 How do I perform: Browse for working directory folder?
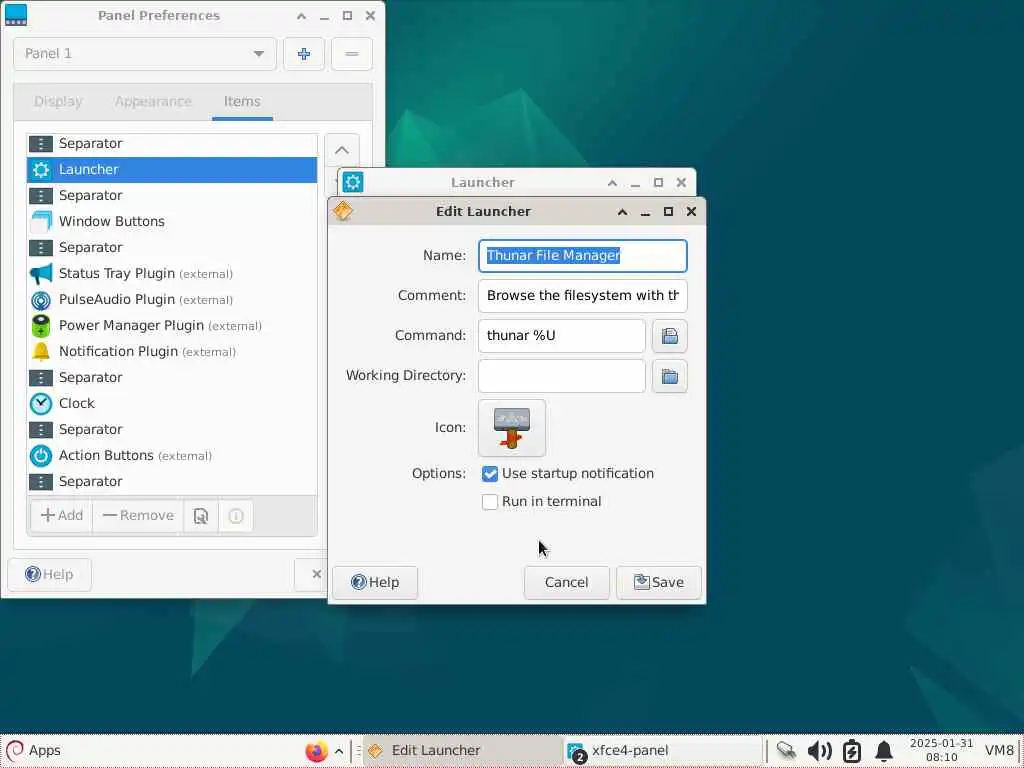coord(669,376)
